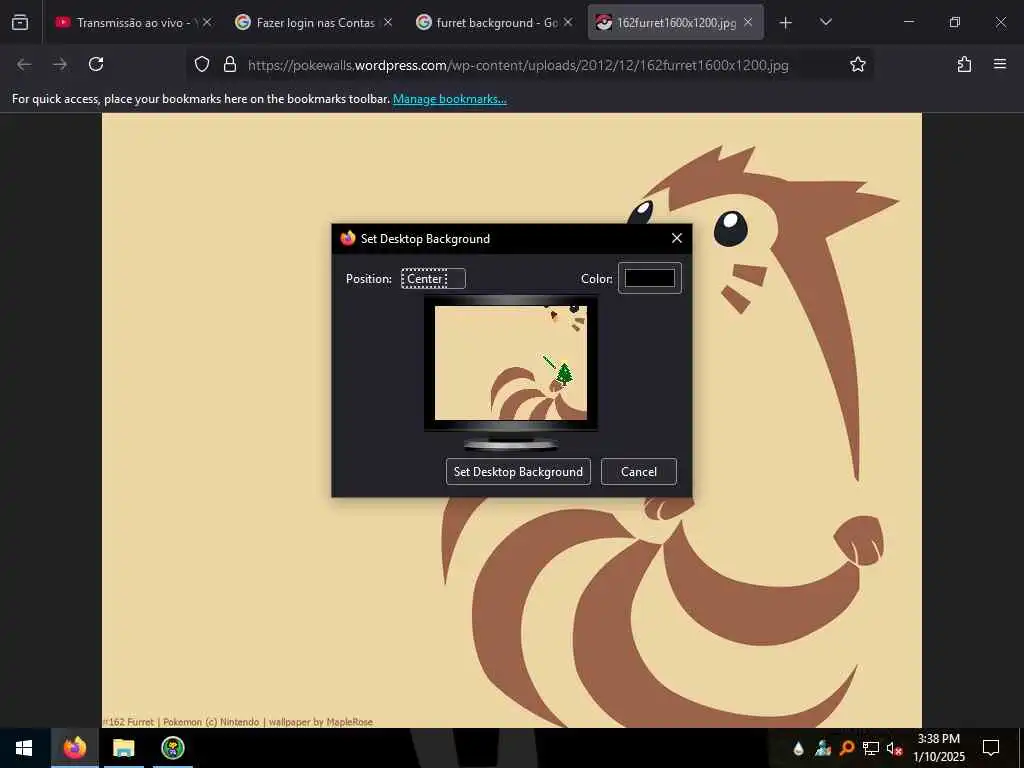View site security padlock info

229,64
